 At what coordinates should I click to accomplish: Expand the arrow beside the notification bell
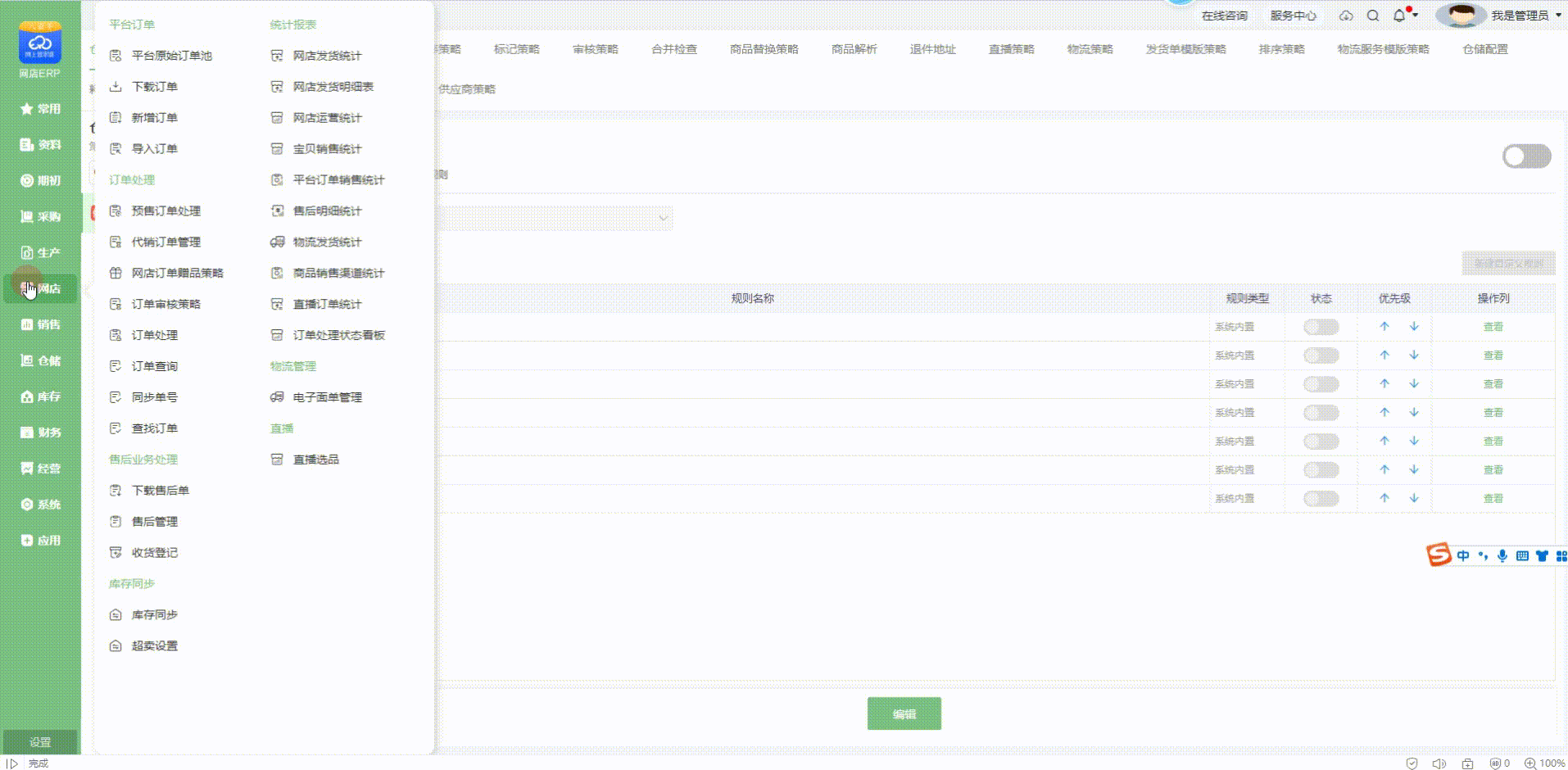pyautogui.click(x=1415, y=15)
